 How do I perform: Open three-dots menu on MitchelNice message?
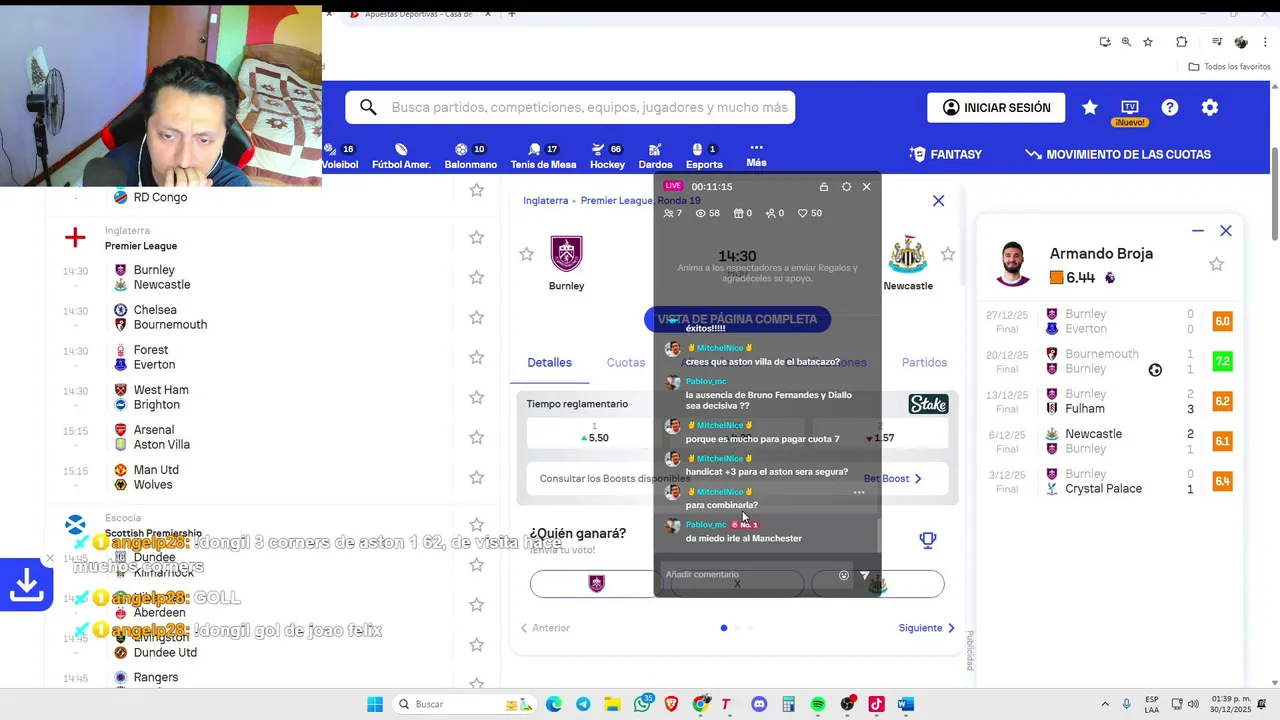click(859, 492)
